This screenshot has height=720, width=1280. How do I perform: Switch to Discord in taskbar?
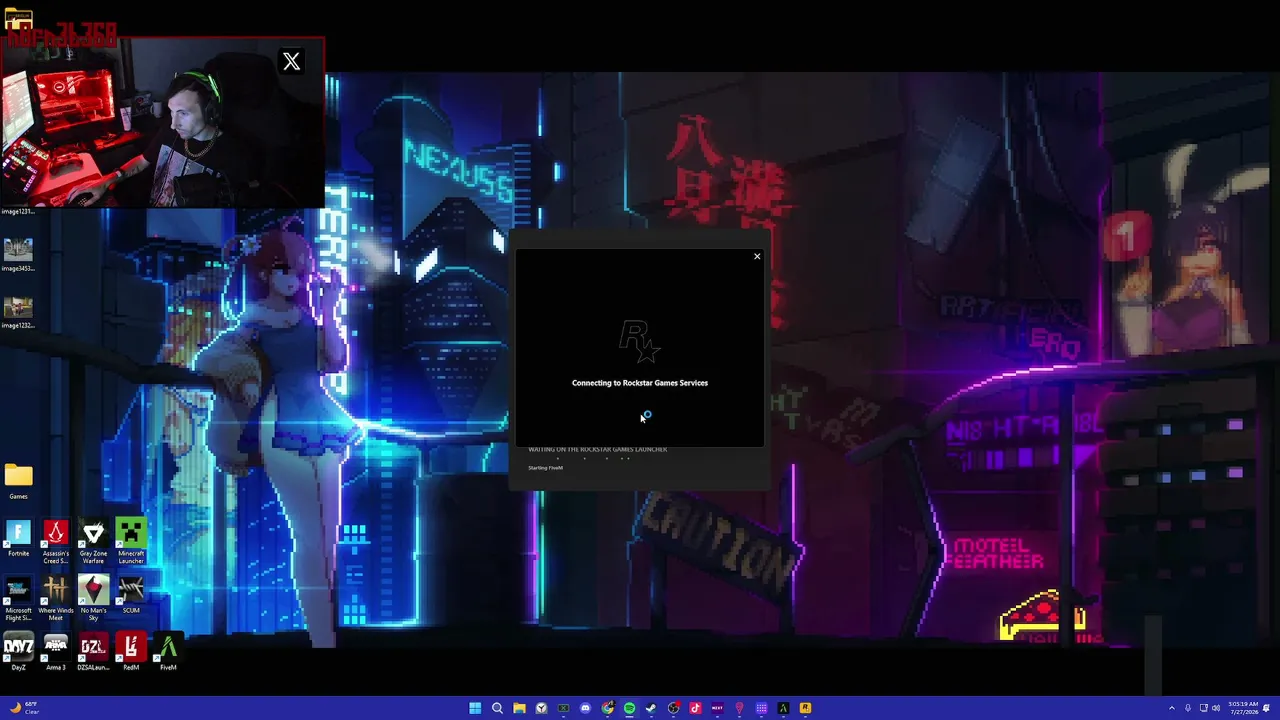(585, 708)
